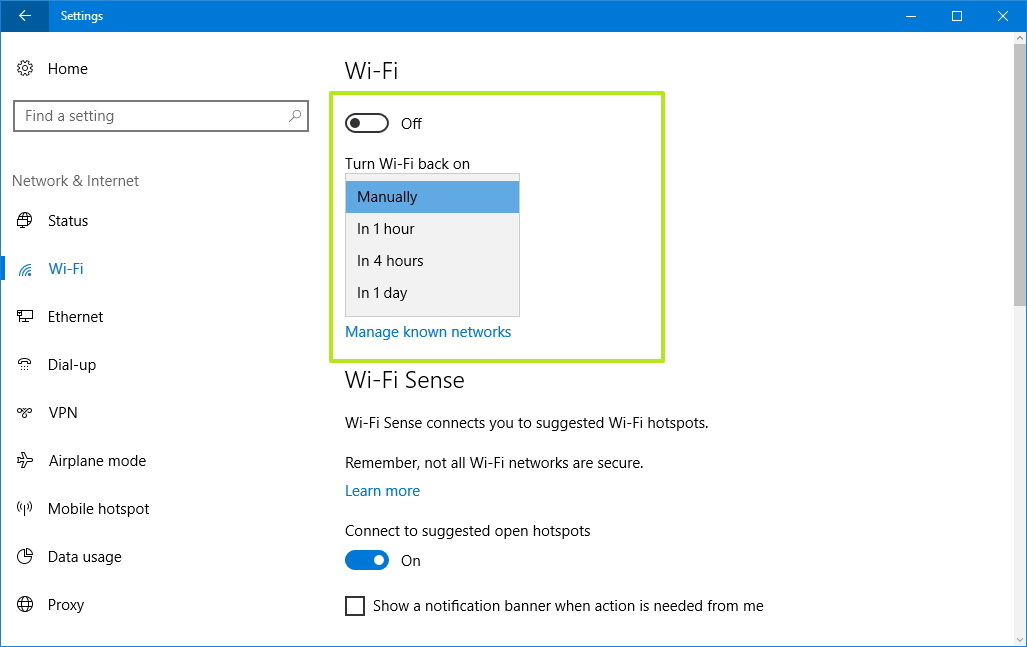1027x647 pixels.
Task: Click the back arrow in Settings title bar
Action: pos(24,16)
